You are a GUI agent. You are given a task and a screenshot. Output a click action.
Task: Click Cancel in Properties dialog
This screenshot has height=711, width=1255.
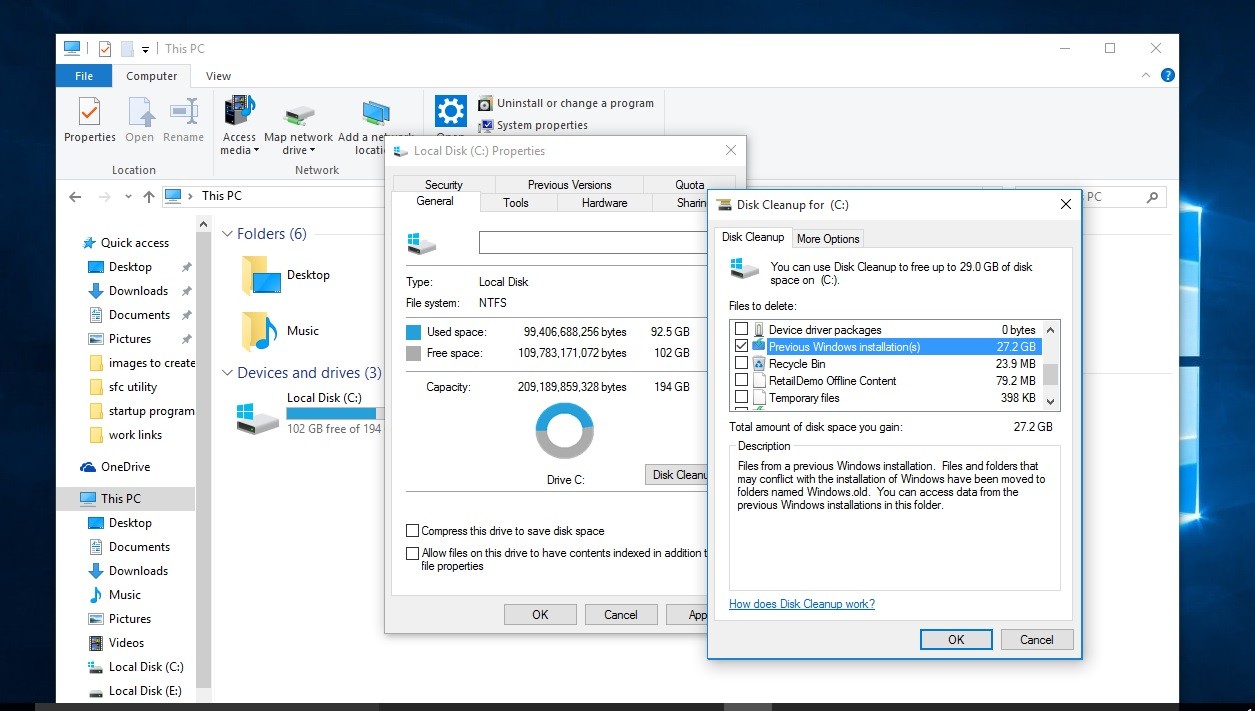tap(621, 615)
